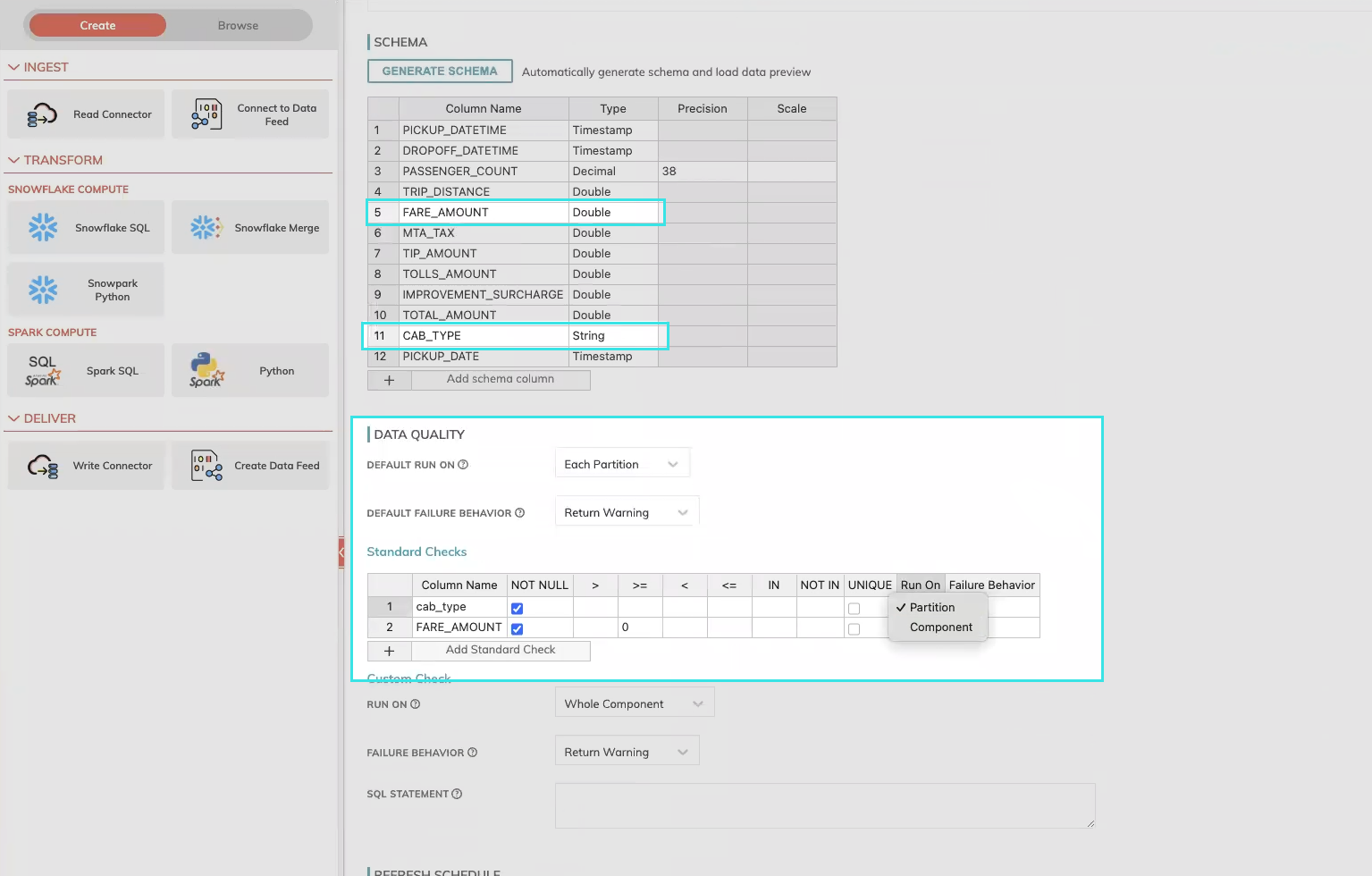
Task: Click Precision cell showing 38
Action: coord(703,171)
